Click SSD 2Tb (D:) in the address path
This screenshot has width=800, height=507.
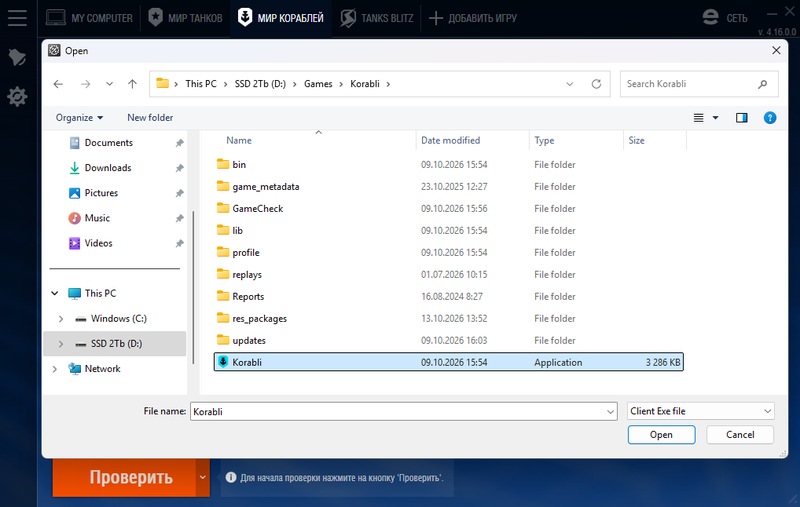point(260,84)
